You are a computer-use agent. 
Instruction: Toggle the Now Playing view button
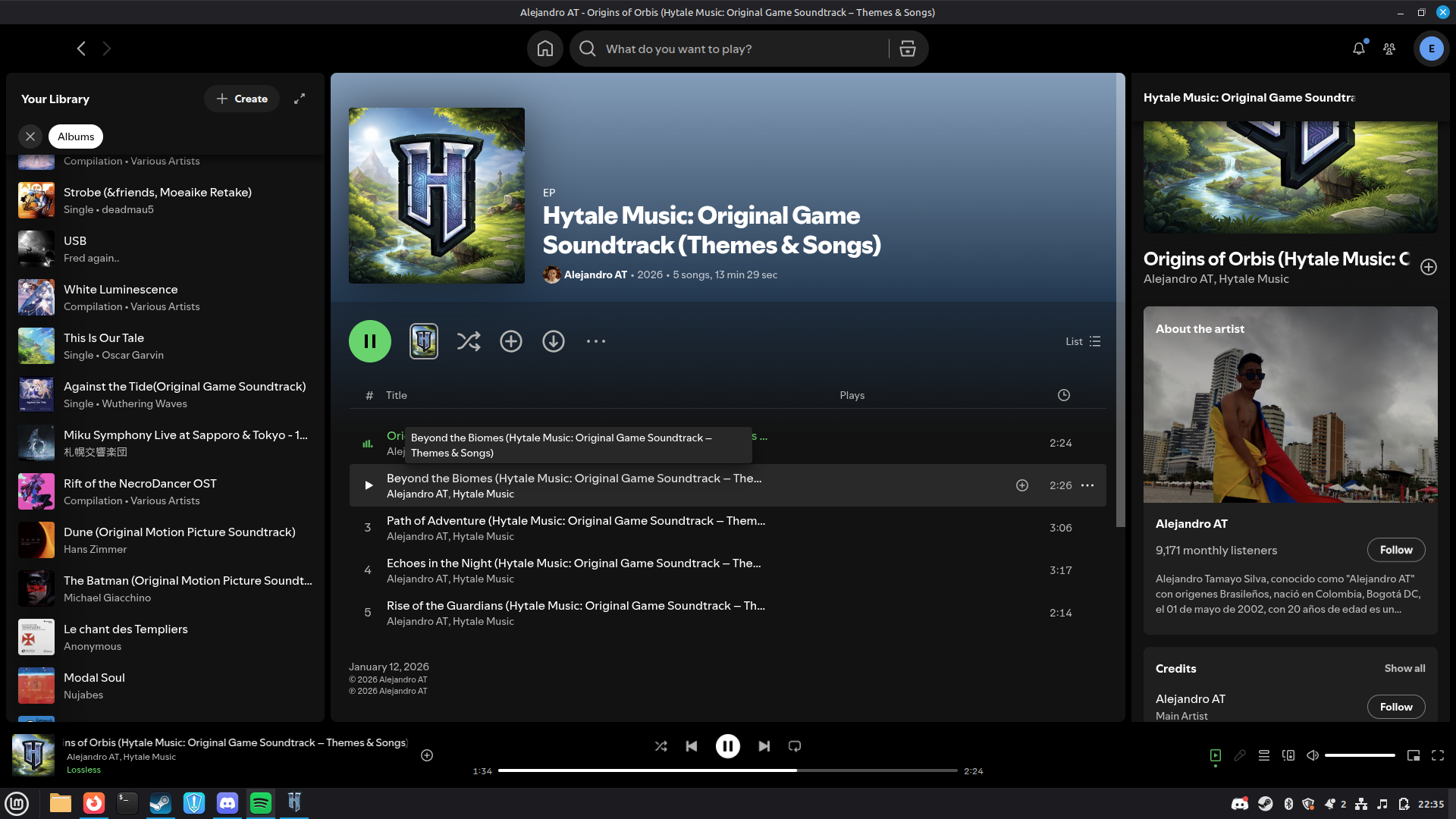coord(1215,755)
